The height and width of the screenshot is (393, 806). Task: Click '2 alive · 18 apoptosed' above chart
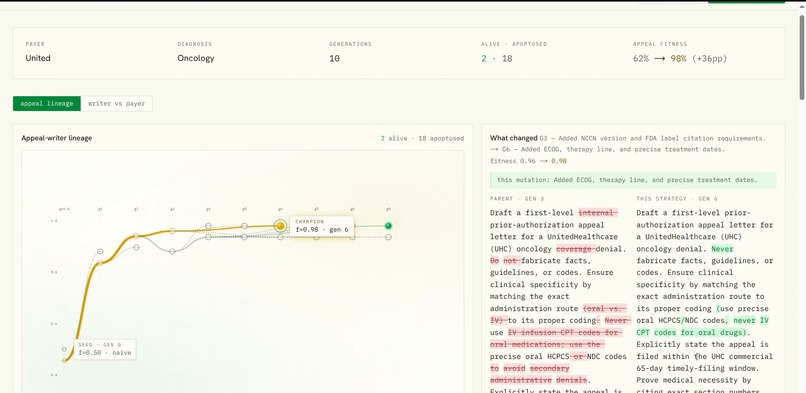[x=422, y=138]
